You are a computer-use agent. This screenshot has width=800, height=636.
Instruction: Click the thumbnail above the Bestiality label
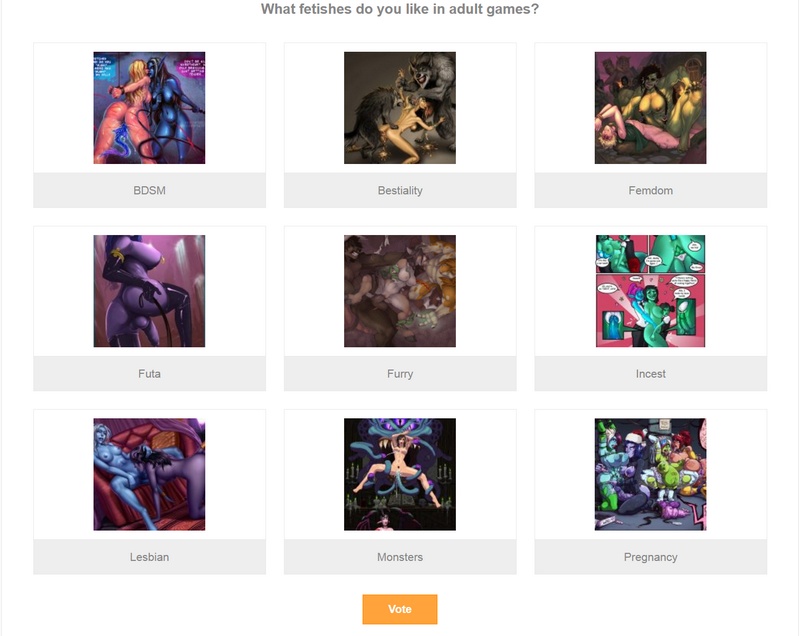tap(400, 108)
